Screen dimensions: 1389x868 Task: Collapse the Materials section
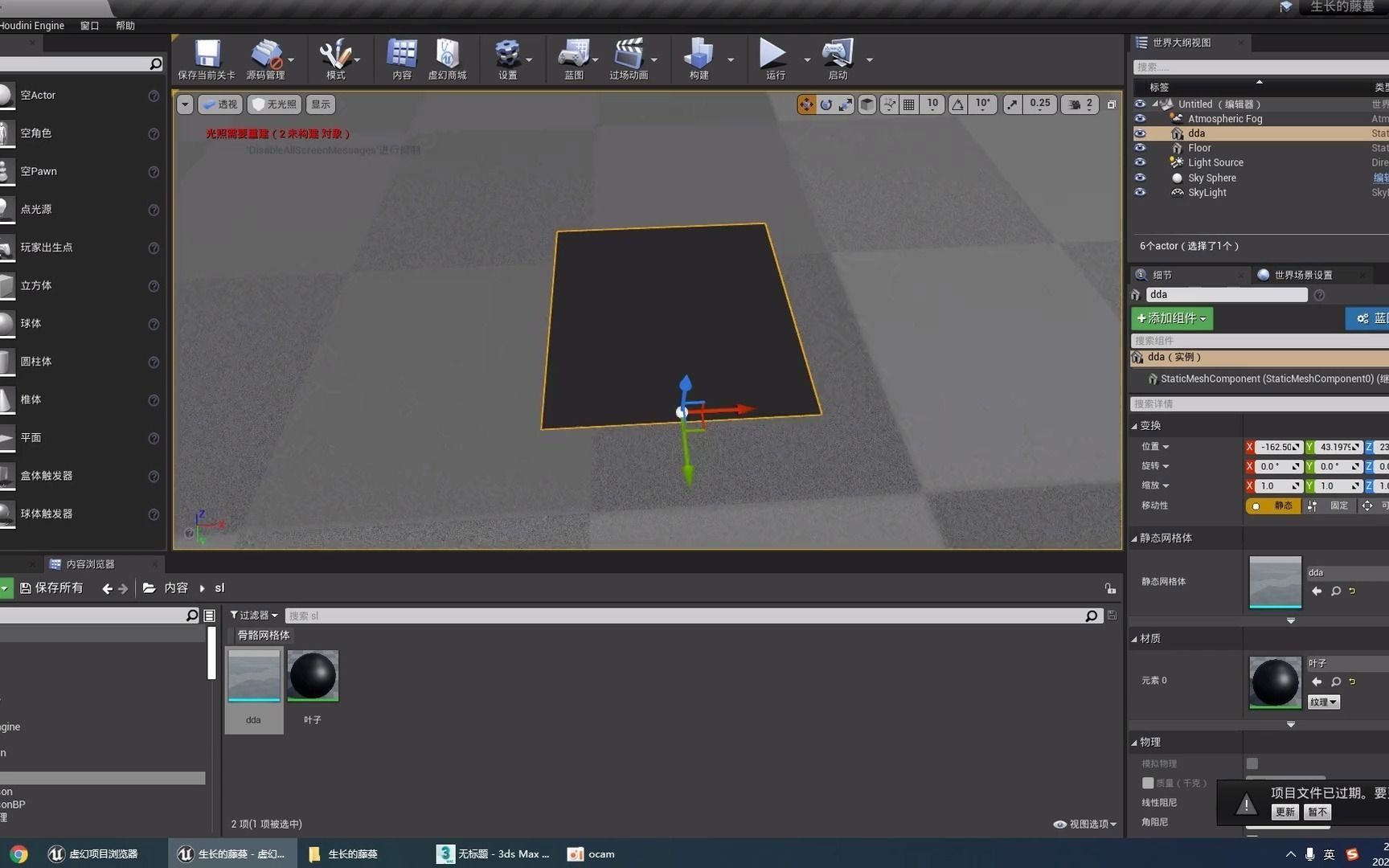tap(1134, 639)
